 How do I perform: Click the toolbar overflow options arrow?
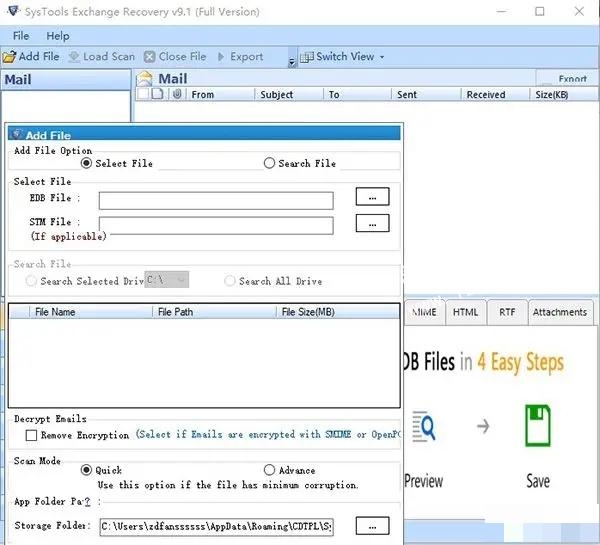292,62
